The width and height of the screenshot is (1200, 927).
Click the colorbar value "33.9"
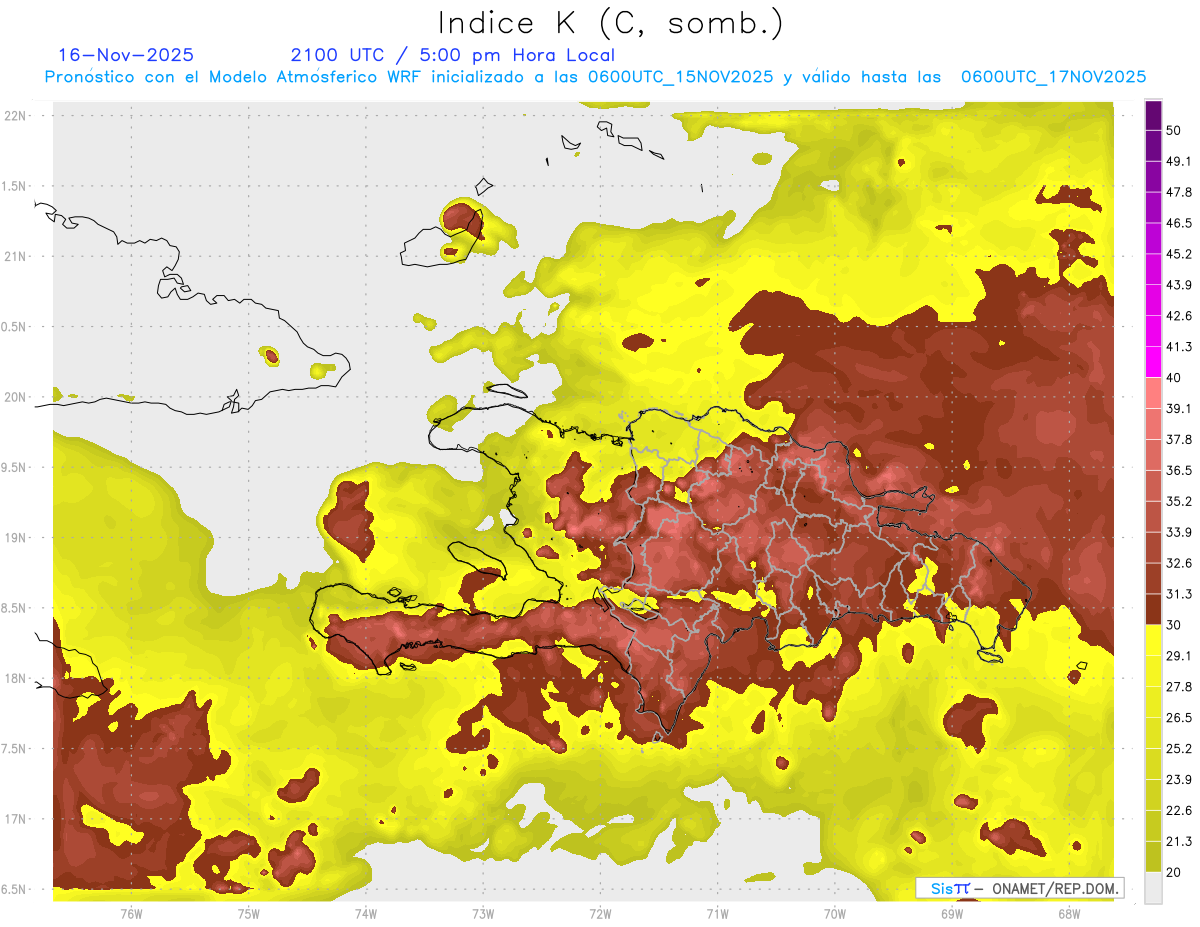[x=1178, y=531]
